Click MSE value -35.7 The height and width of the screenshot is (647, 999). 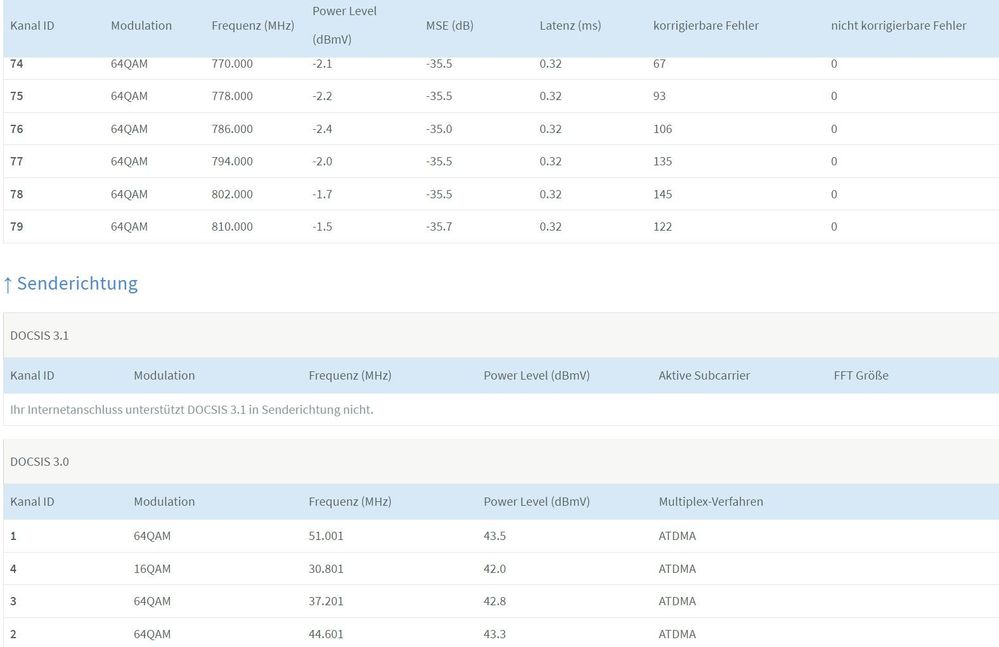[439, 227]
